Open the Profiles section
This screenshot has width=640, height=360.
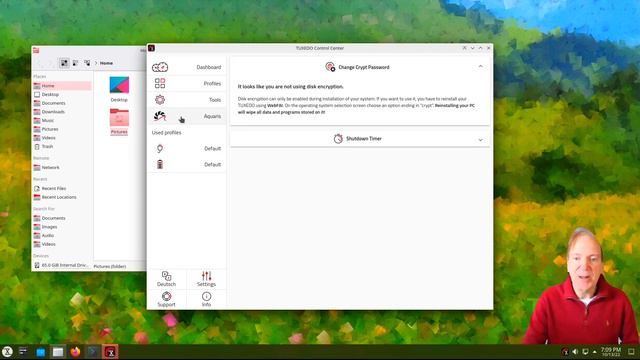[x=187, y=83]
